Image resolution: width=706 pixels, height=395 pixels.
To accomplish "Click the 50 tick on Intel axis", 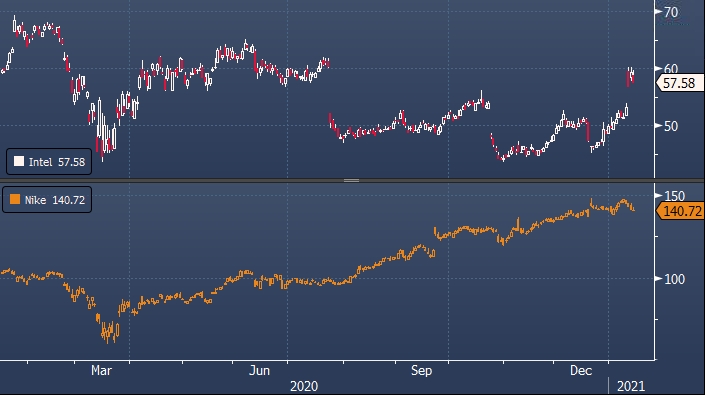I will pyautogui.click(x=671, y=126).
